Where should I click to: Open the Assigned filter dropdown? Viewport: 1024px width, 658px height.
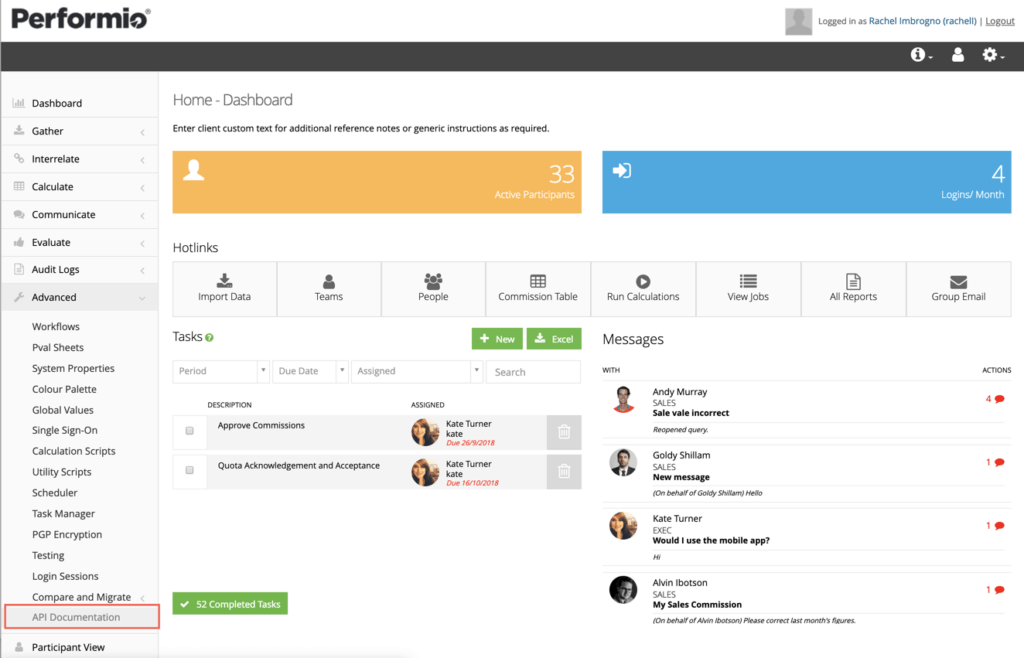click(x=417, y=371)
